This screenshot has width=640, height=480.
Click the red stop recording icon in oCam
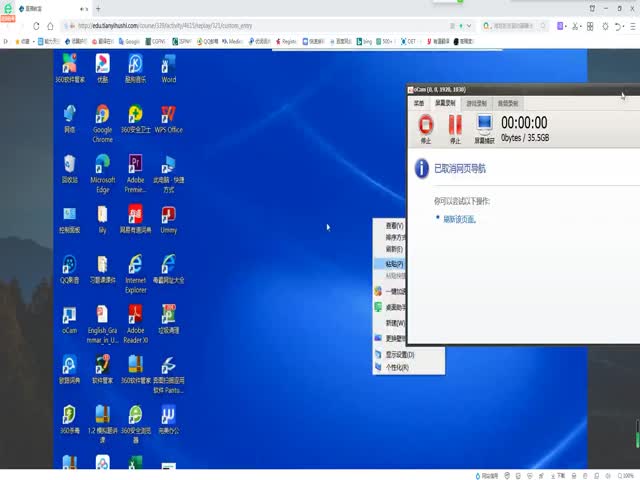(x=426, y=125)
